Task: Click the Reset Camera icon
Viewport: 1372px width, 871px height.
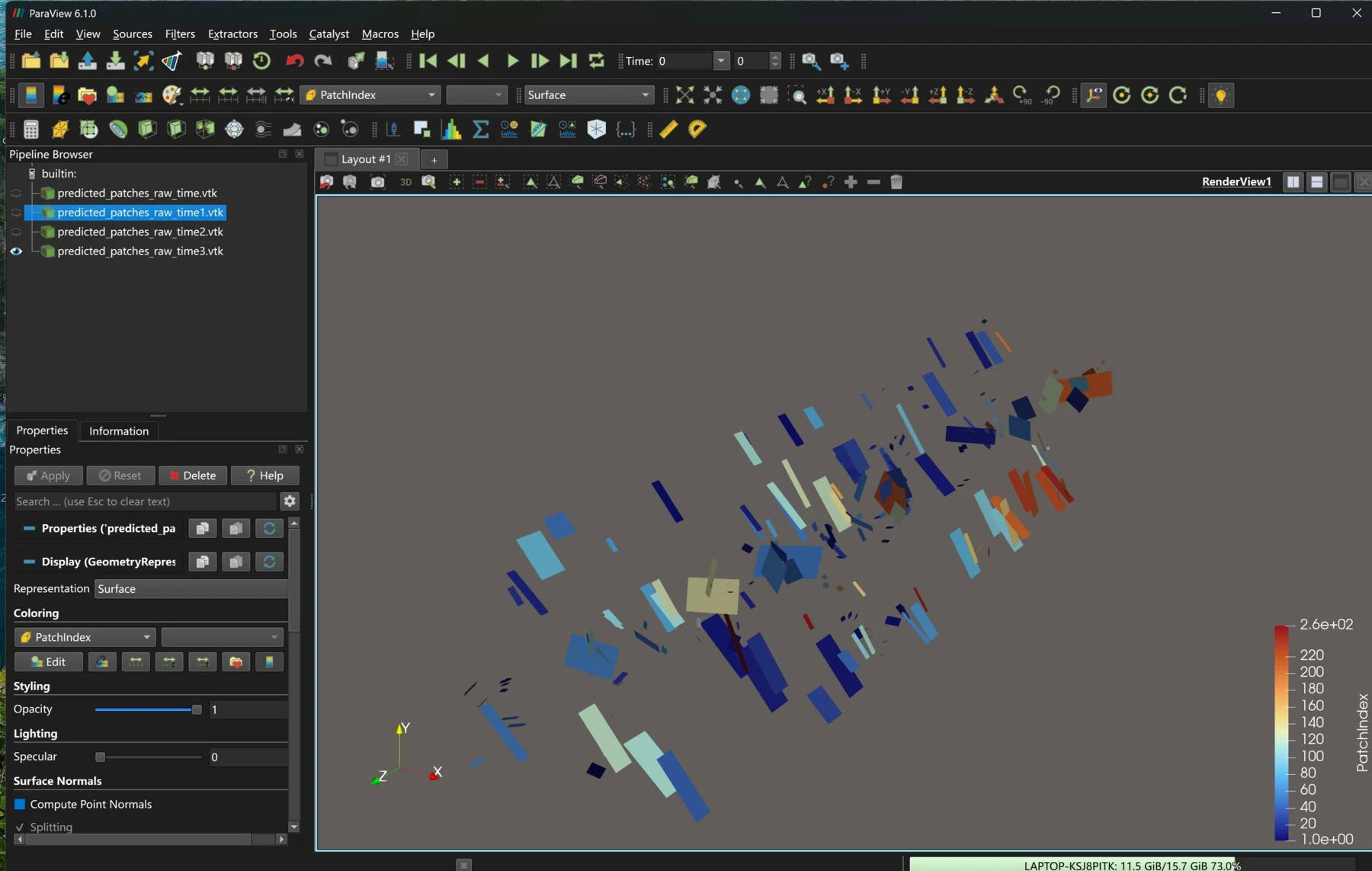Action: click(x=684, y=95)
